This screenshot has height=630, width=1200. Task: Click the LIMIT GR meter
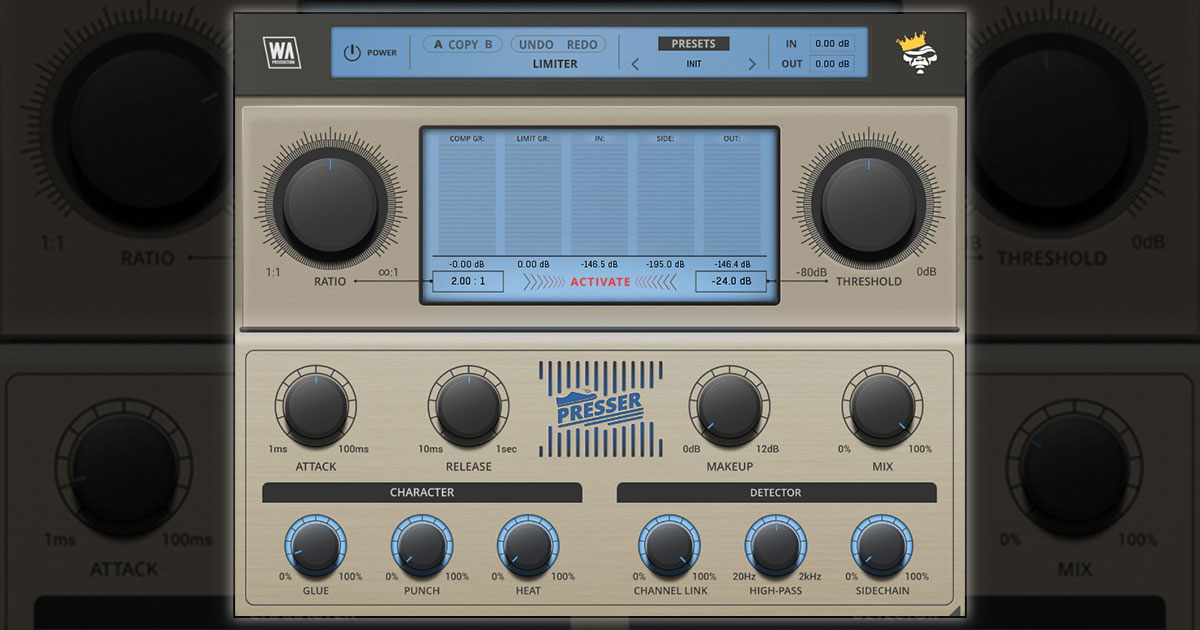533,195
